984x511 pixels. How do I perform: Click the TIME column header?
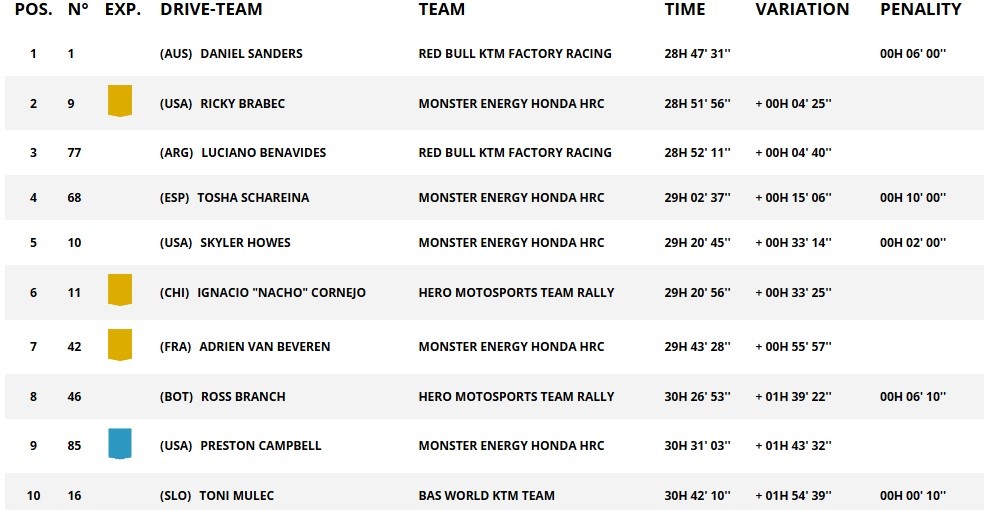685,10
